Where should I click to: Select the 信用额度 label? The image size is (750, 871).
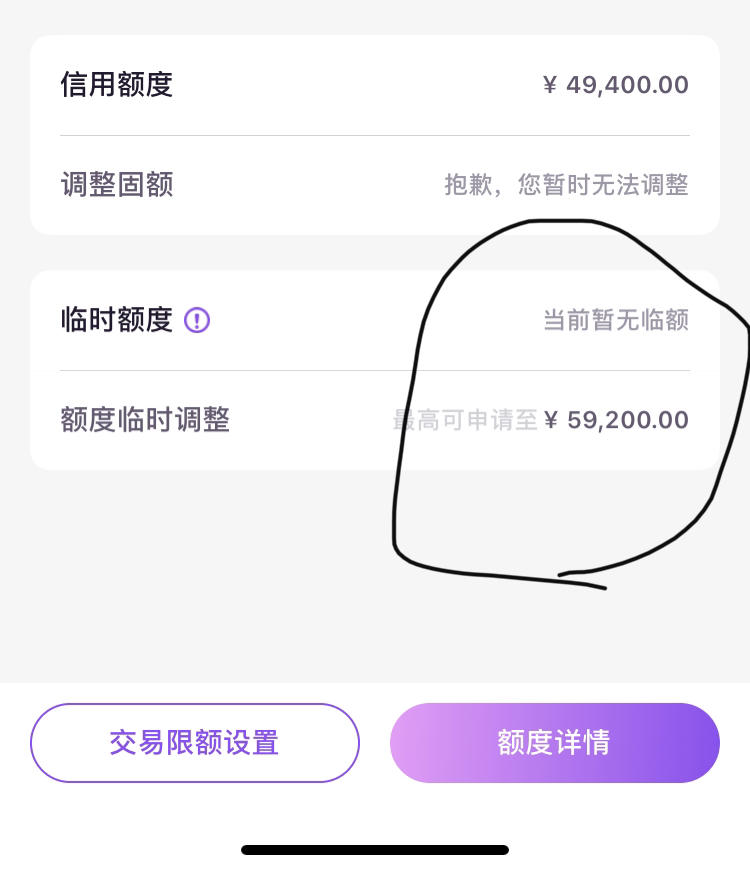click(x=117, y=84)
